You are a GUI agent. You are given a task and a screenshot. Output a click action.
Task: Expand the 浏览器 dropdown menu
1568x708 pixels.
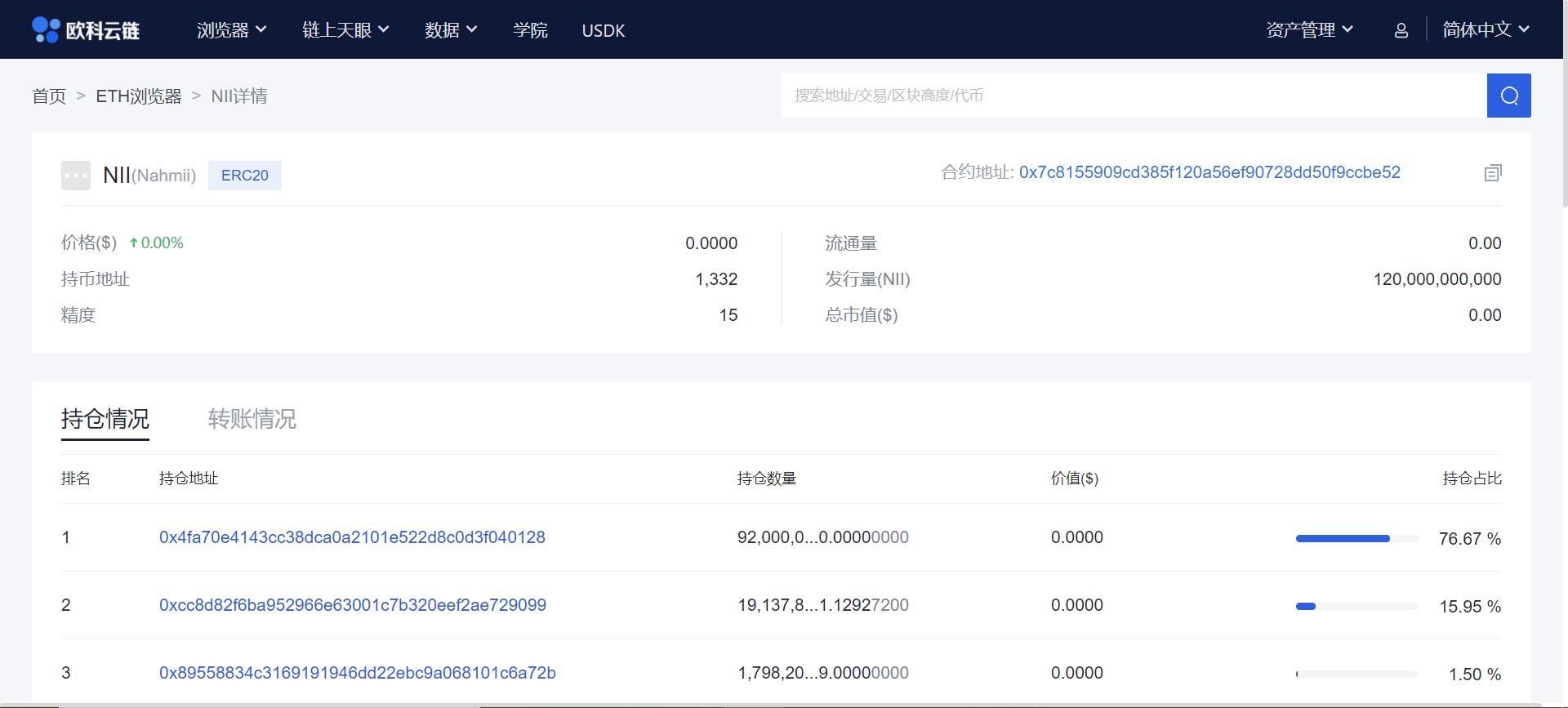[232, 30]
